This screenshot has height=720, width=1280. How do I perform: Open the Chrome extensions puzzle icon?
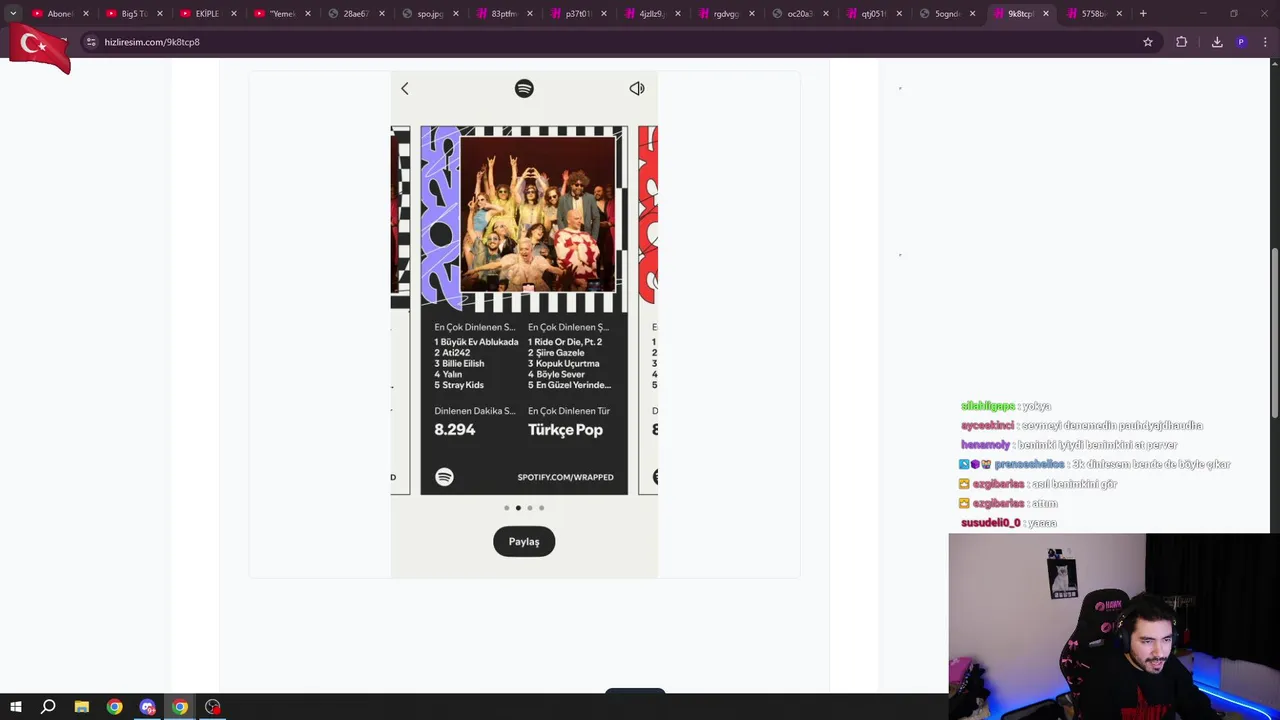point(1182,42)
